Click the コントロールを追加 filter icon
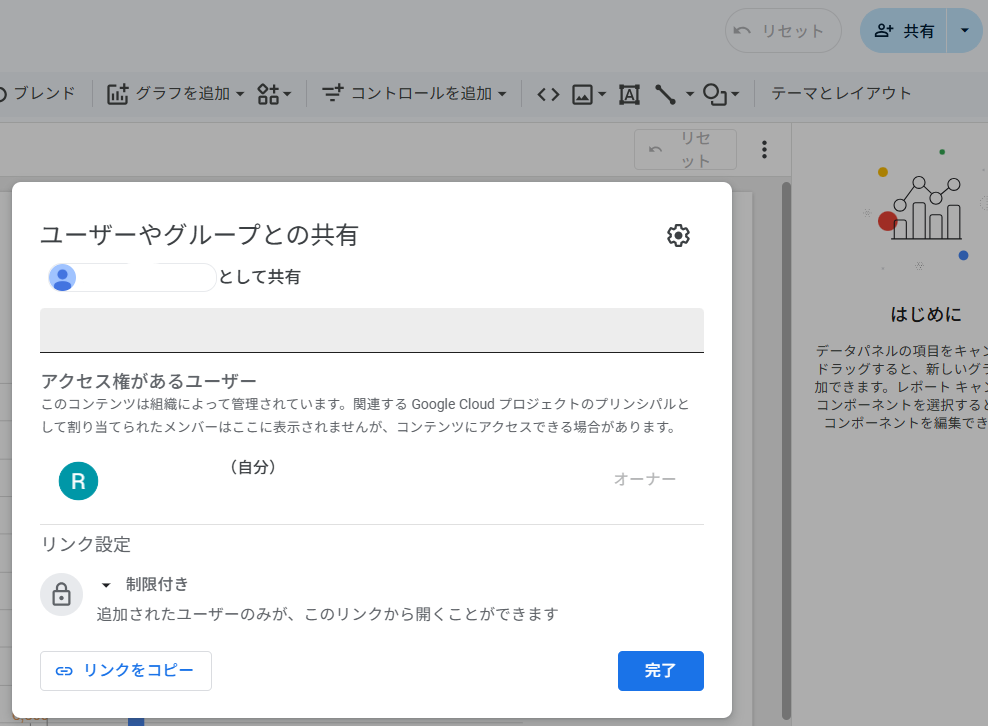 333,93
